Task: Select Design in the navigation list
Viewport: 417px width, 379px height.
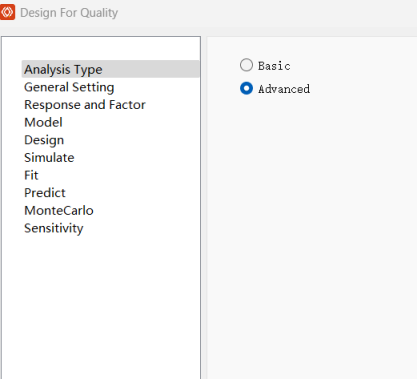Action: point(44,140)
